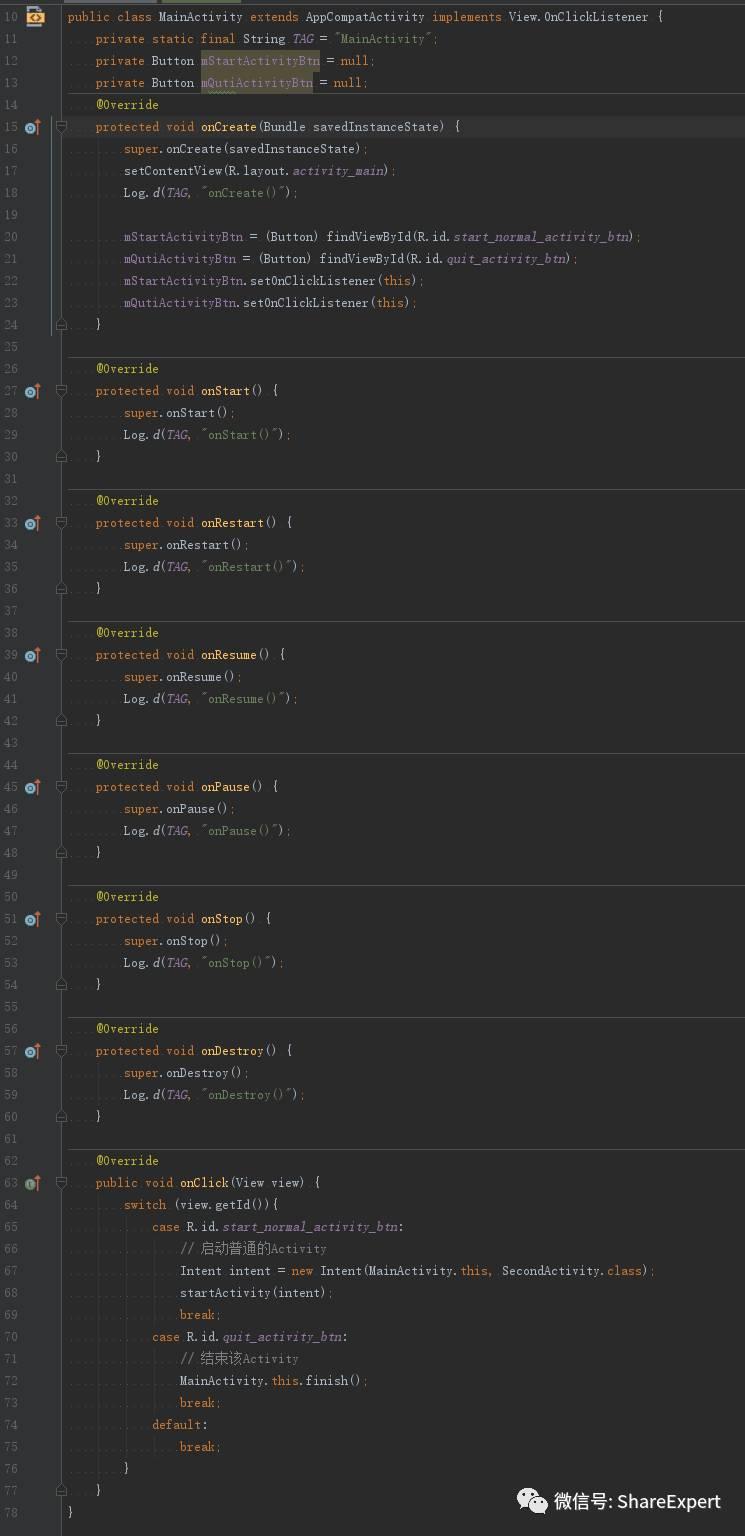
Task: Click the override gutter icon for onPause
Action: tap(32, 787)
